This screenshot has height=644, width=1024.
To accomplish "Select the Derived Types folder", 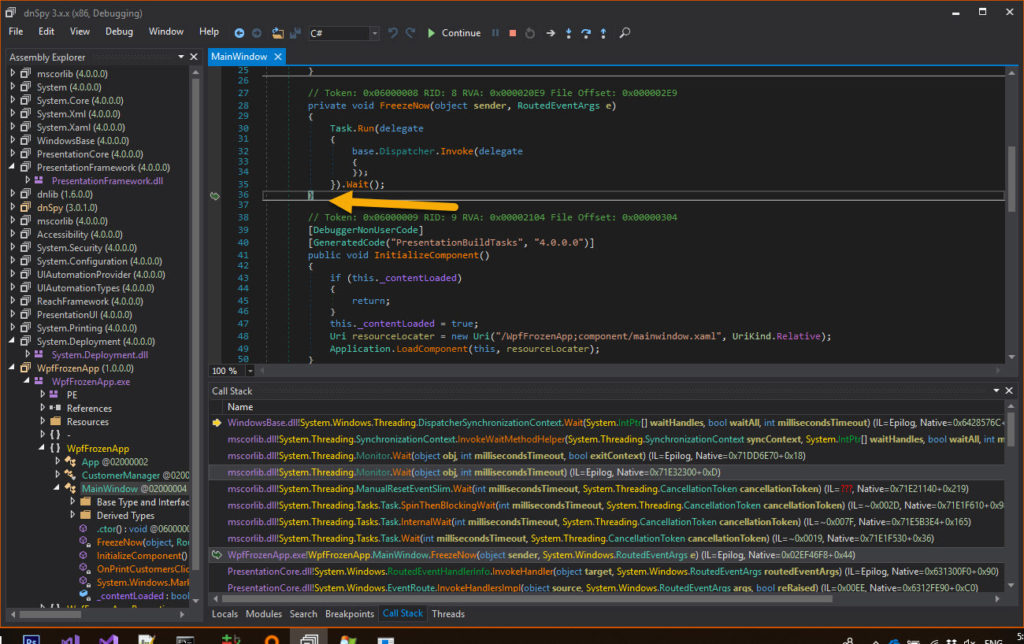I will pos(125,515).
